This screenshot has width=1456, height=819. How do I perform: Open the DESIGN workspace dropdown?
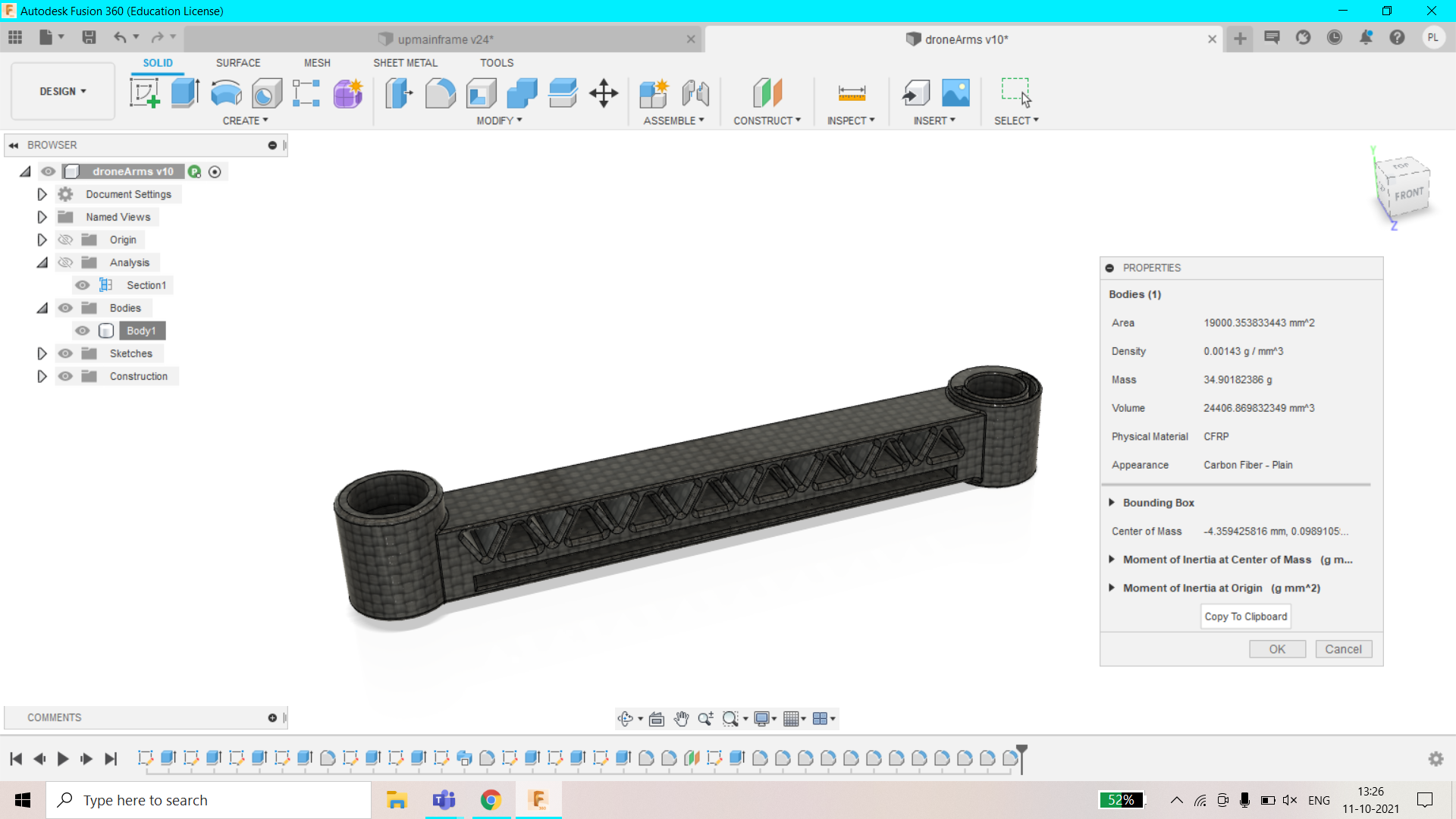click(62, 91)
